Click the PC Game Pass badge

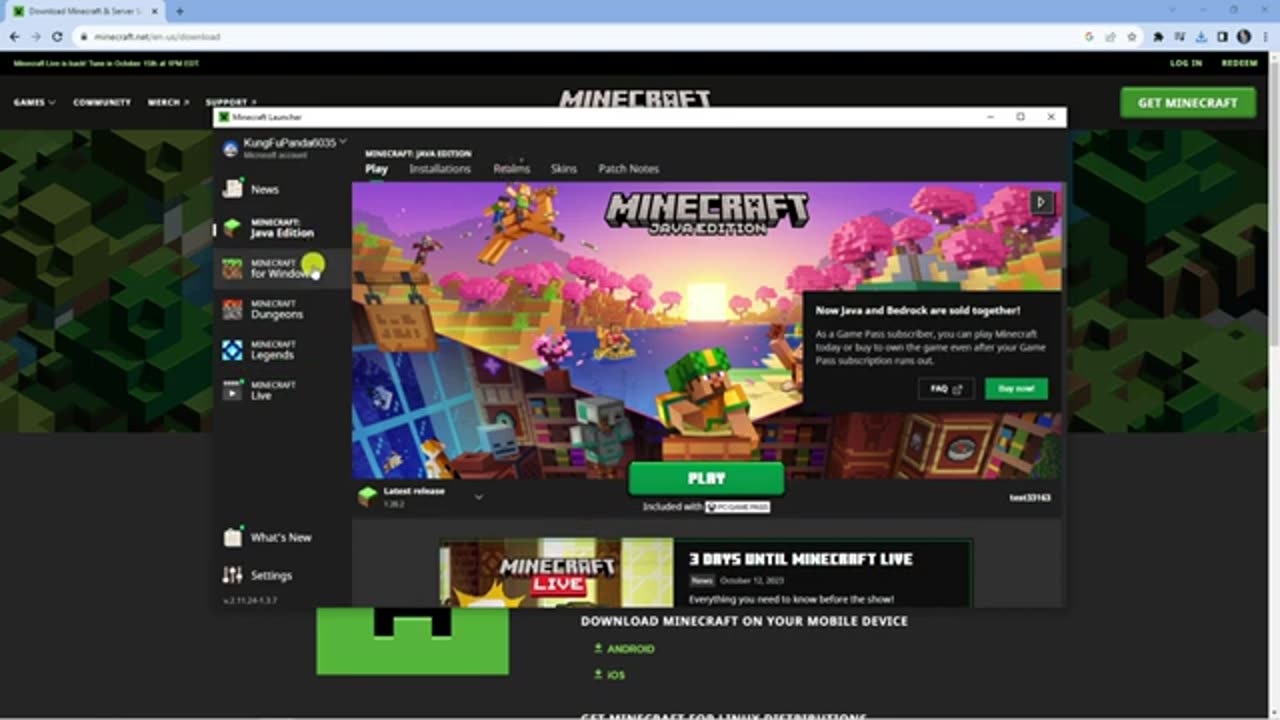click(737, 507)
